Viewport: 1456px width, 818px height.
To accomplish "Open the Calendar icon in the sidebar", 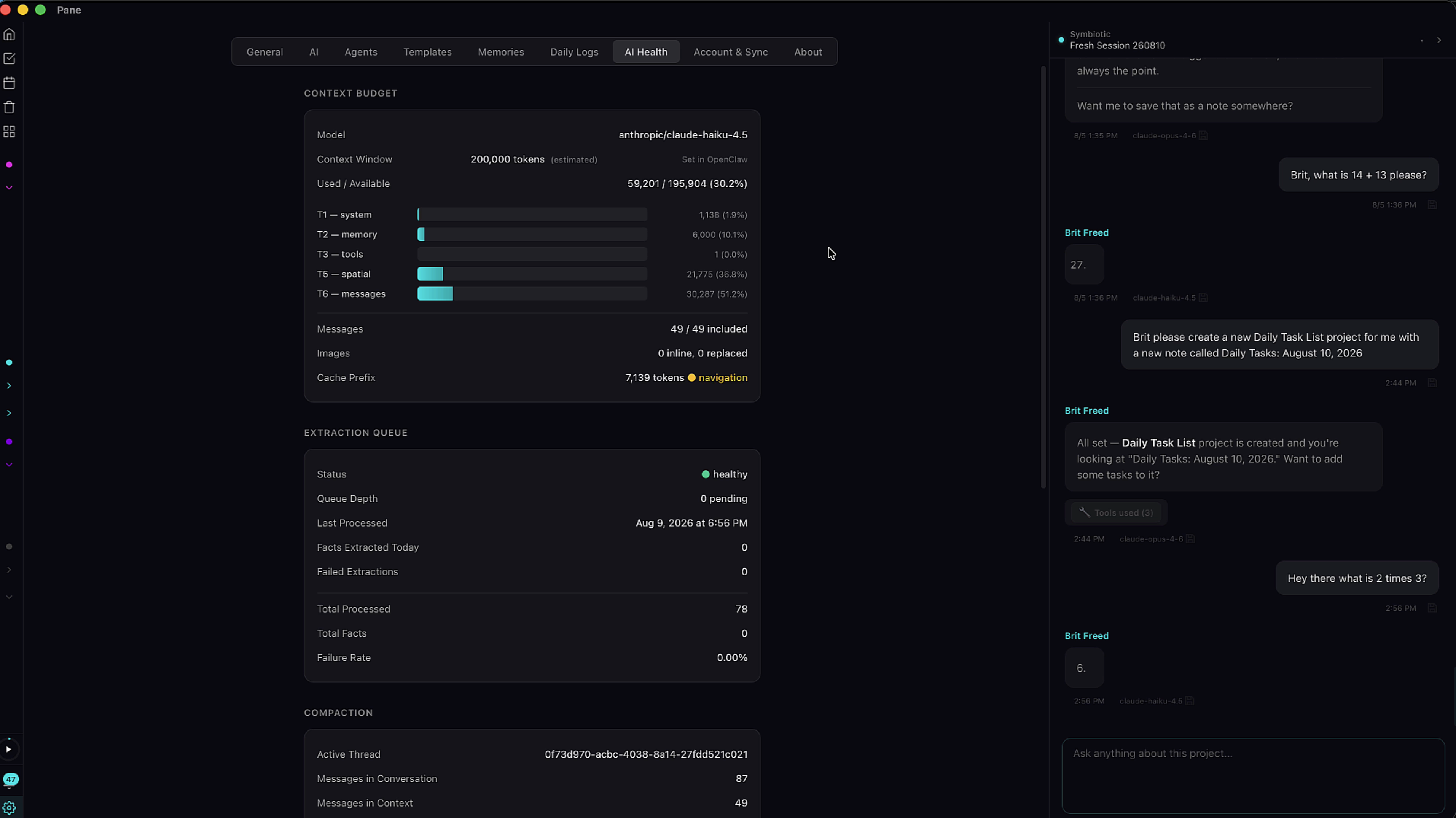I will pyautogui.click(x=9, y=83).
